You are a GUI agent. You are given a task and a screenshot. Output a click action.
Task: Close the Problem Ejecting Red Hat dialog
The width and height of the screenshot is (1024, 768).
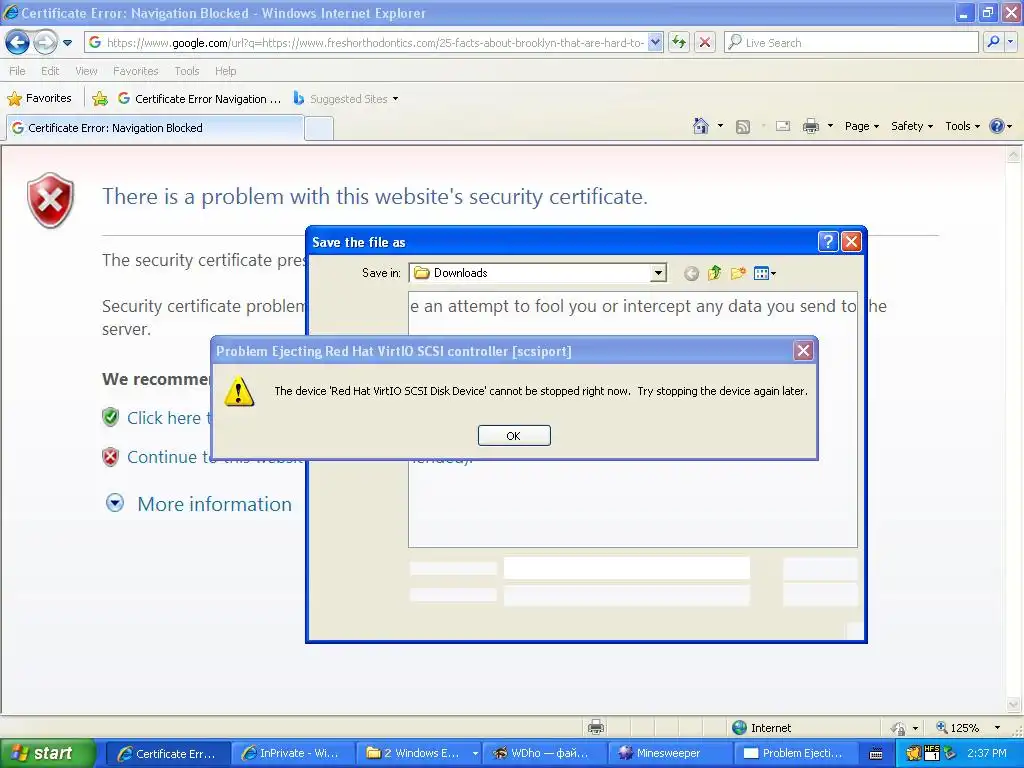pos(803,351)
